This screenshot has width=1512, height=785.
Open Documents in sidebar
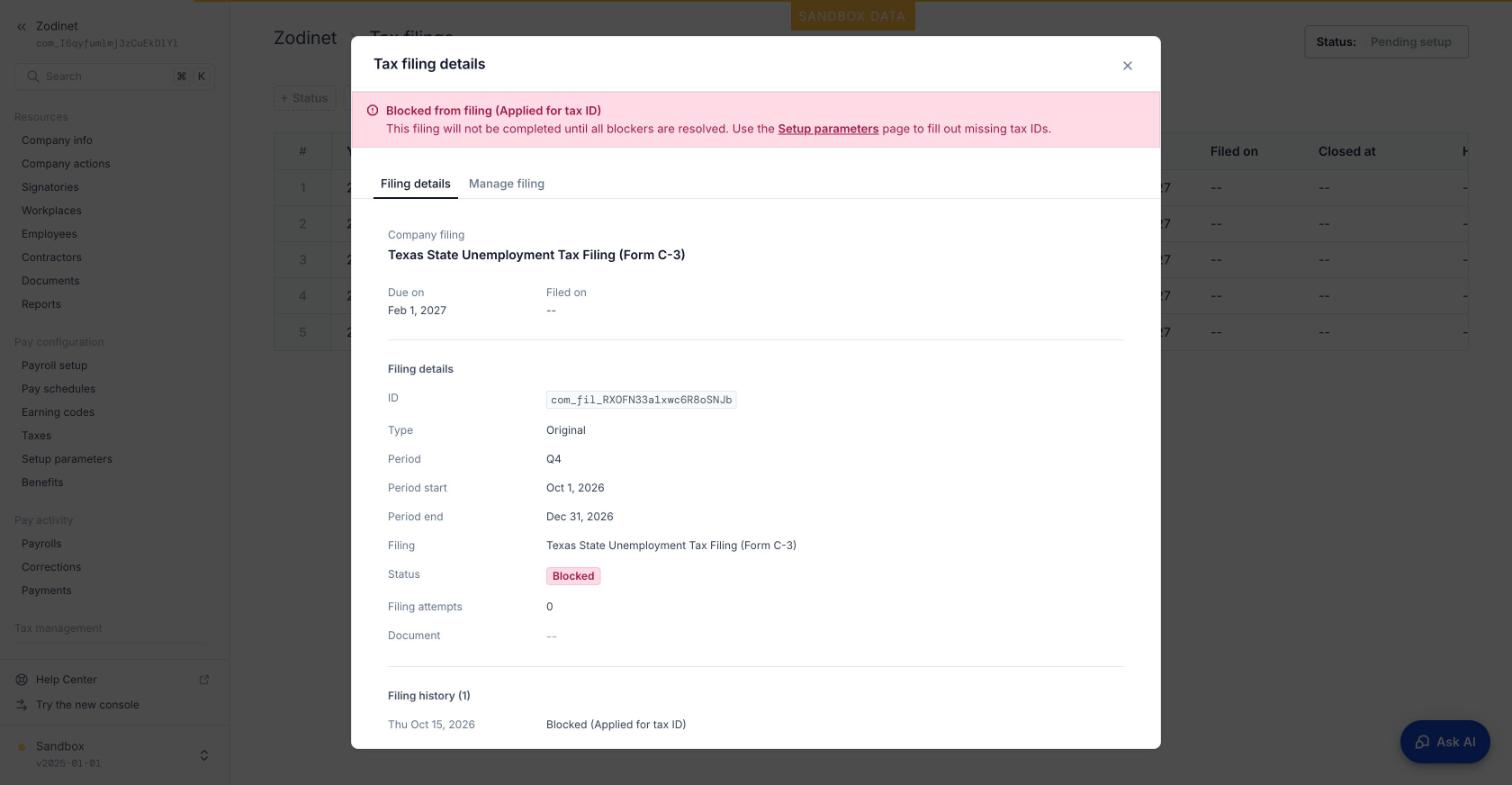pos(50,281)
